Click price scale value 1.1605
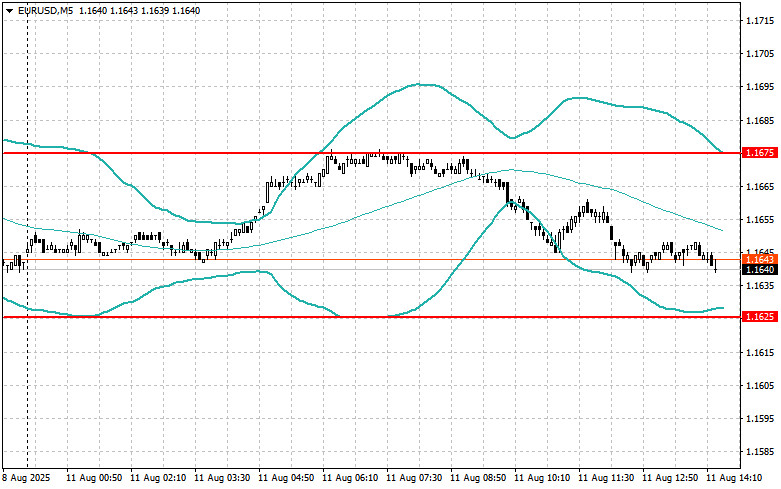 760,385
